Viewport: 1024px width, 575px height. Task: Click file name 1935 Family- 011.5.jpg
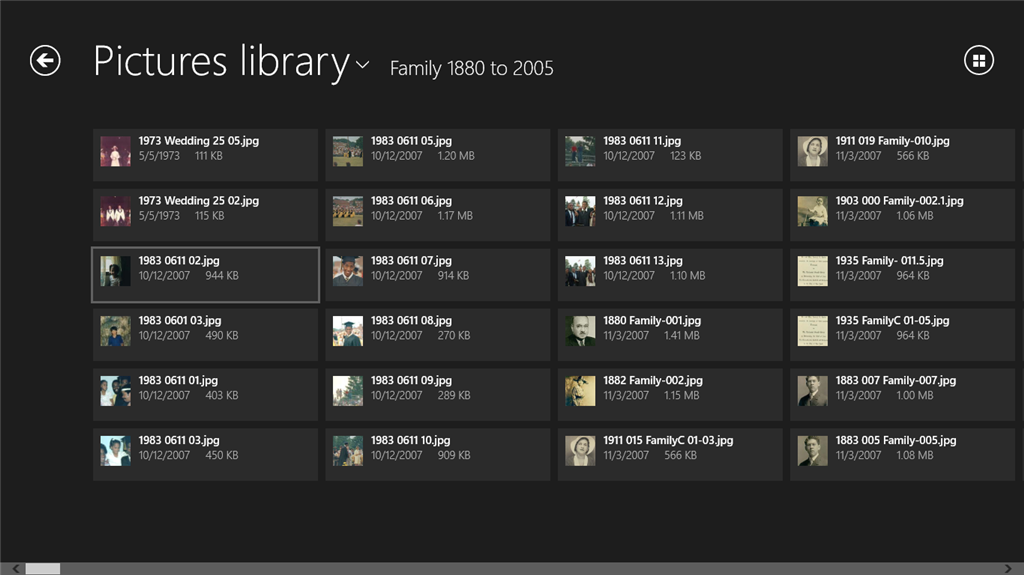889,261
